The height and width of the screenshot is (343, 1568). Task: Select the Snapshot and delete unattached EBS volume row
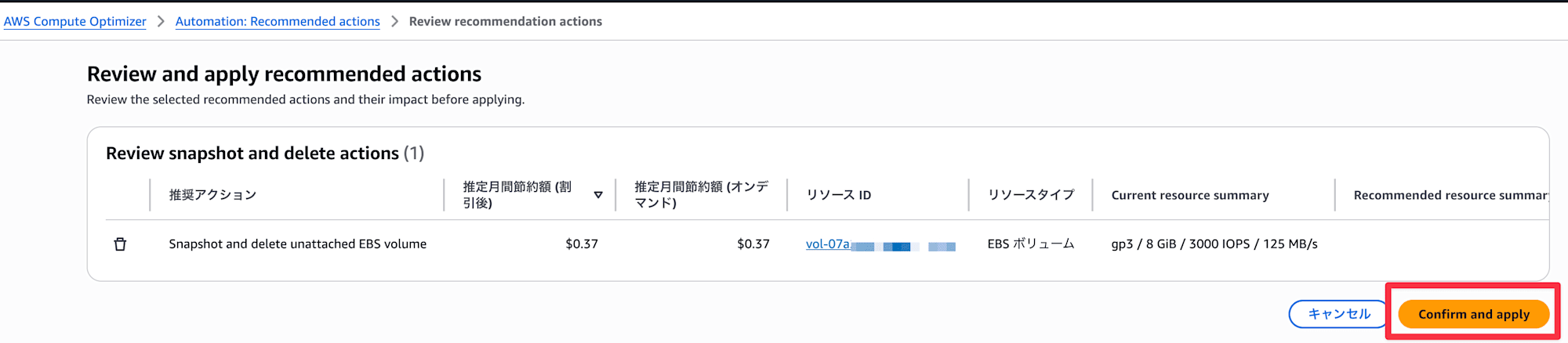298,244
